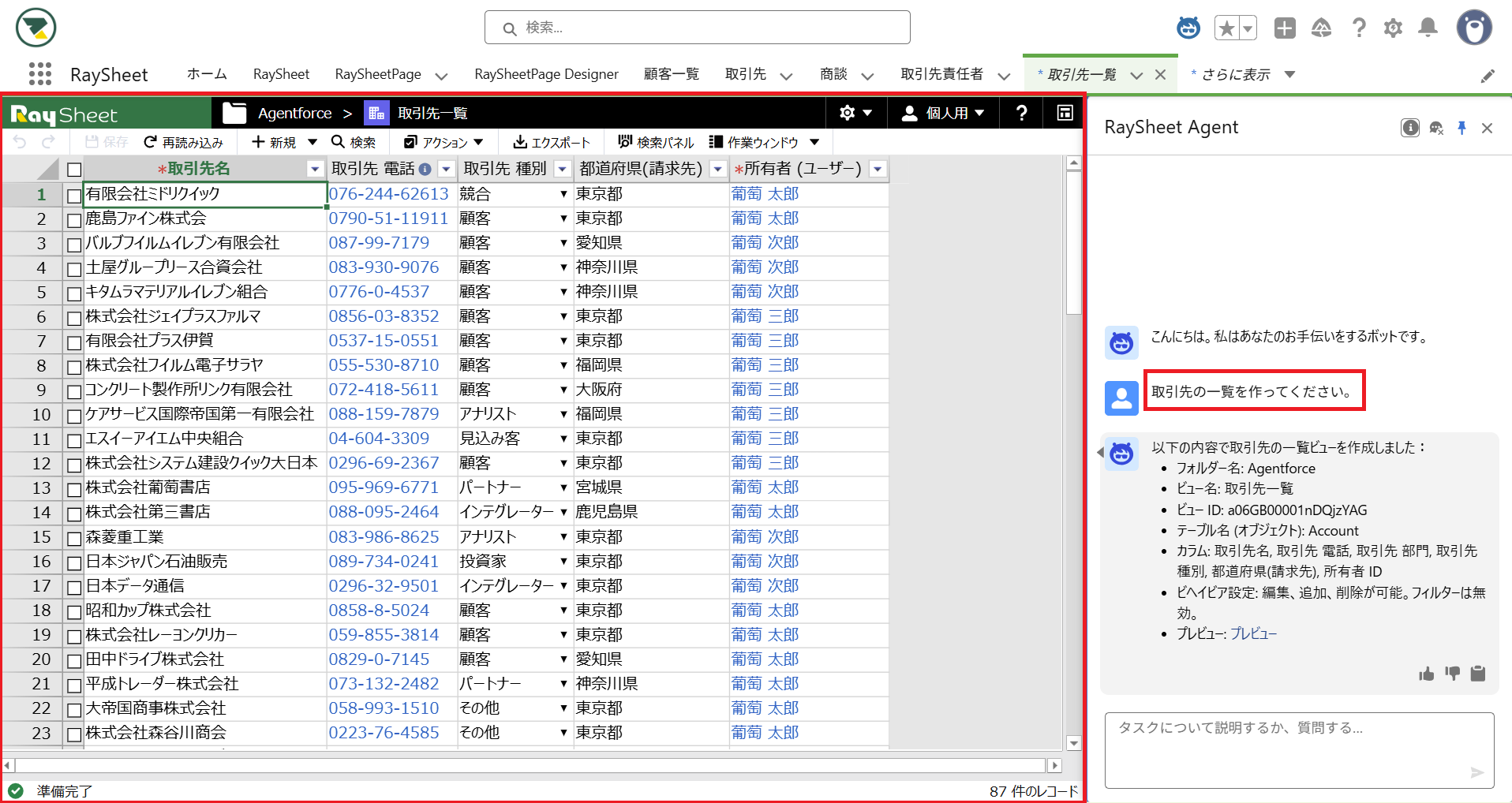1512x803 pixels.
Task: Toggle the select-all header checkbox
Action: click(x=74, y=170)
